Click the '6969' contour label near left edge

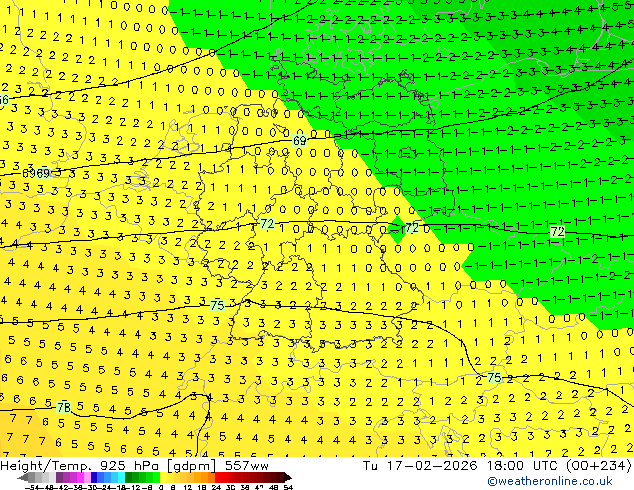[36, 173]
